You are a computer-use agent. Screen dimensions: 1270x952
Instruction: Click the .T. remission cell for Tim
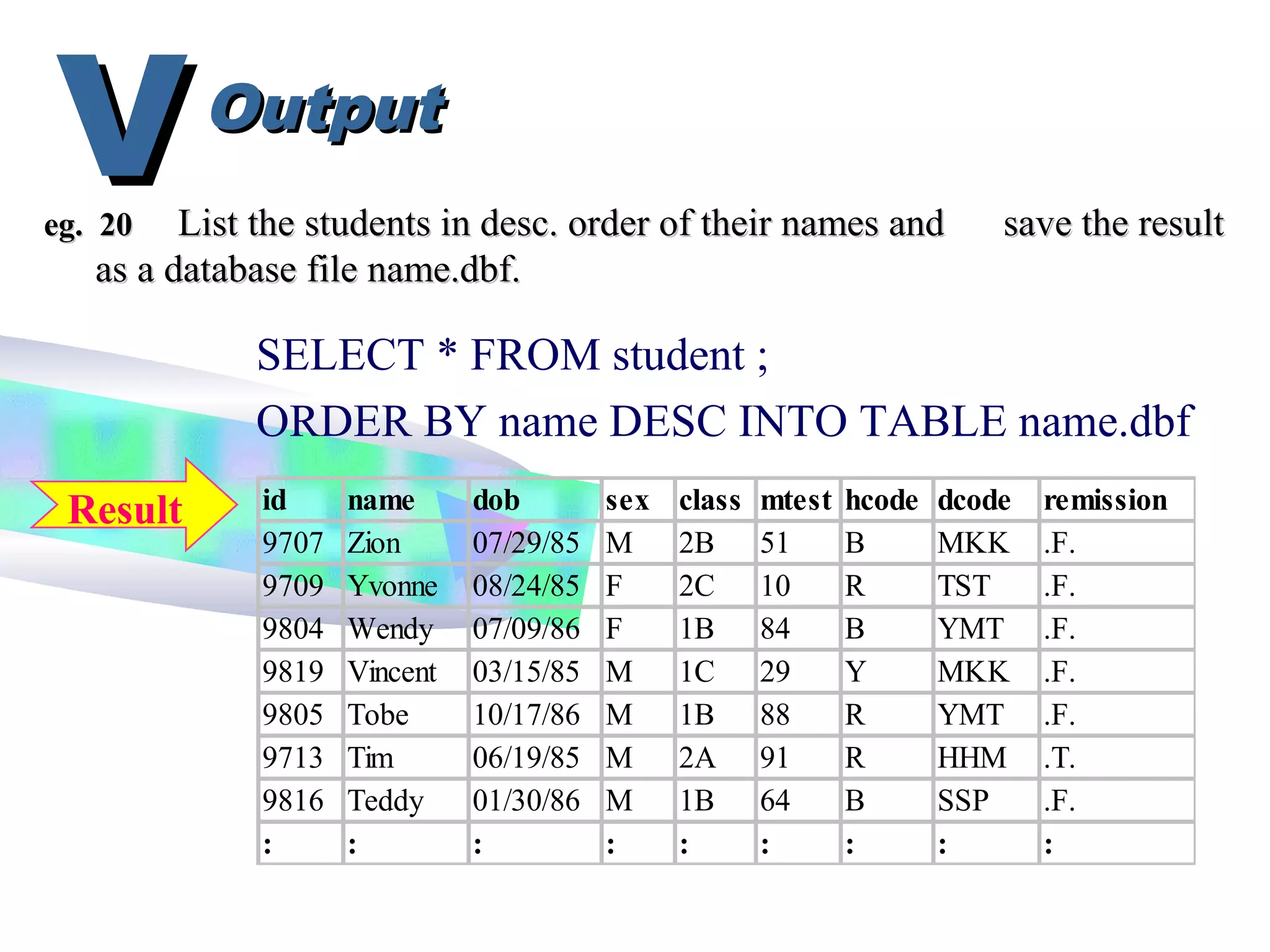pos(1059,757)
